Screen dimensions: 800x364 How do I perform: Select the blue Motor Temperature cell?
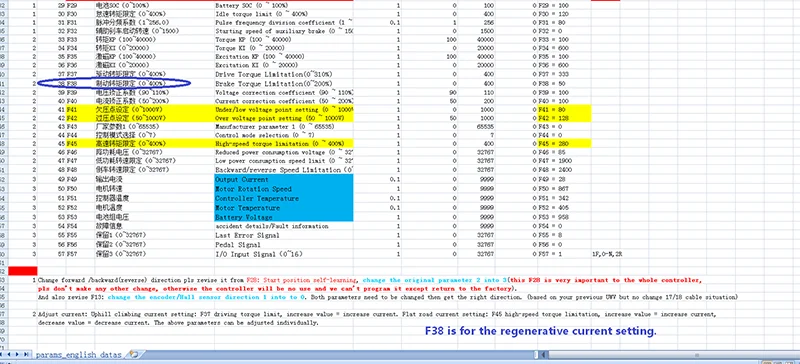(283, 208)
